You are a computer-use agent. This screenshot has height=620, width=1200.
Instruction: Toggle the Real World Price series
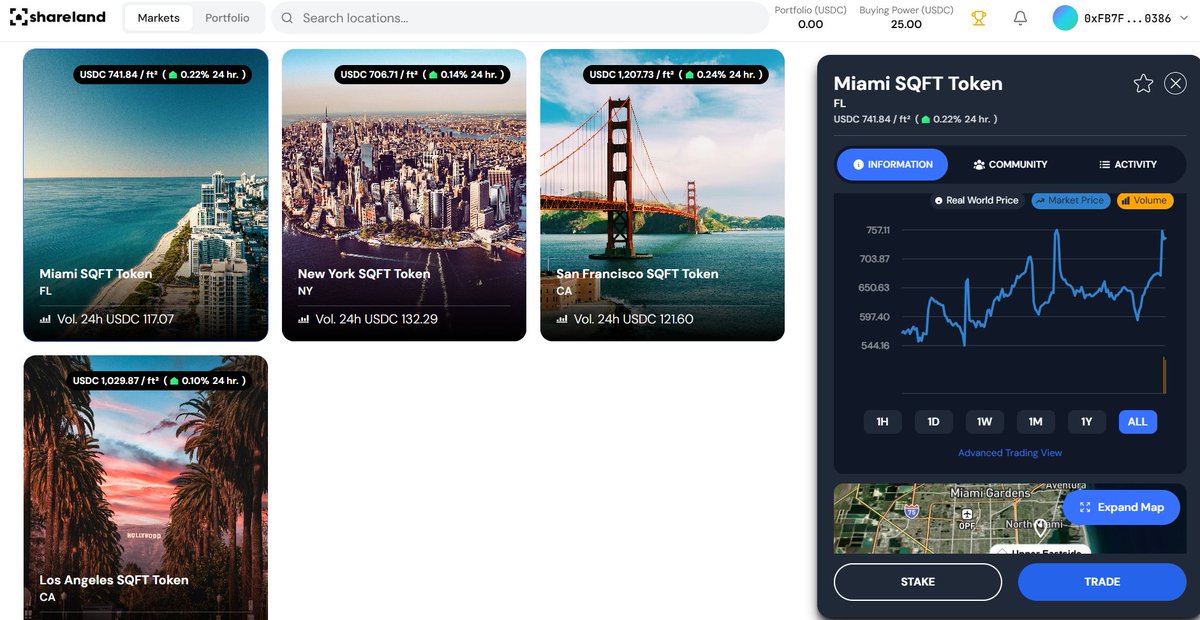(976, 200)
